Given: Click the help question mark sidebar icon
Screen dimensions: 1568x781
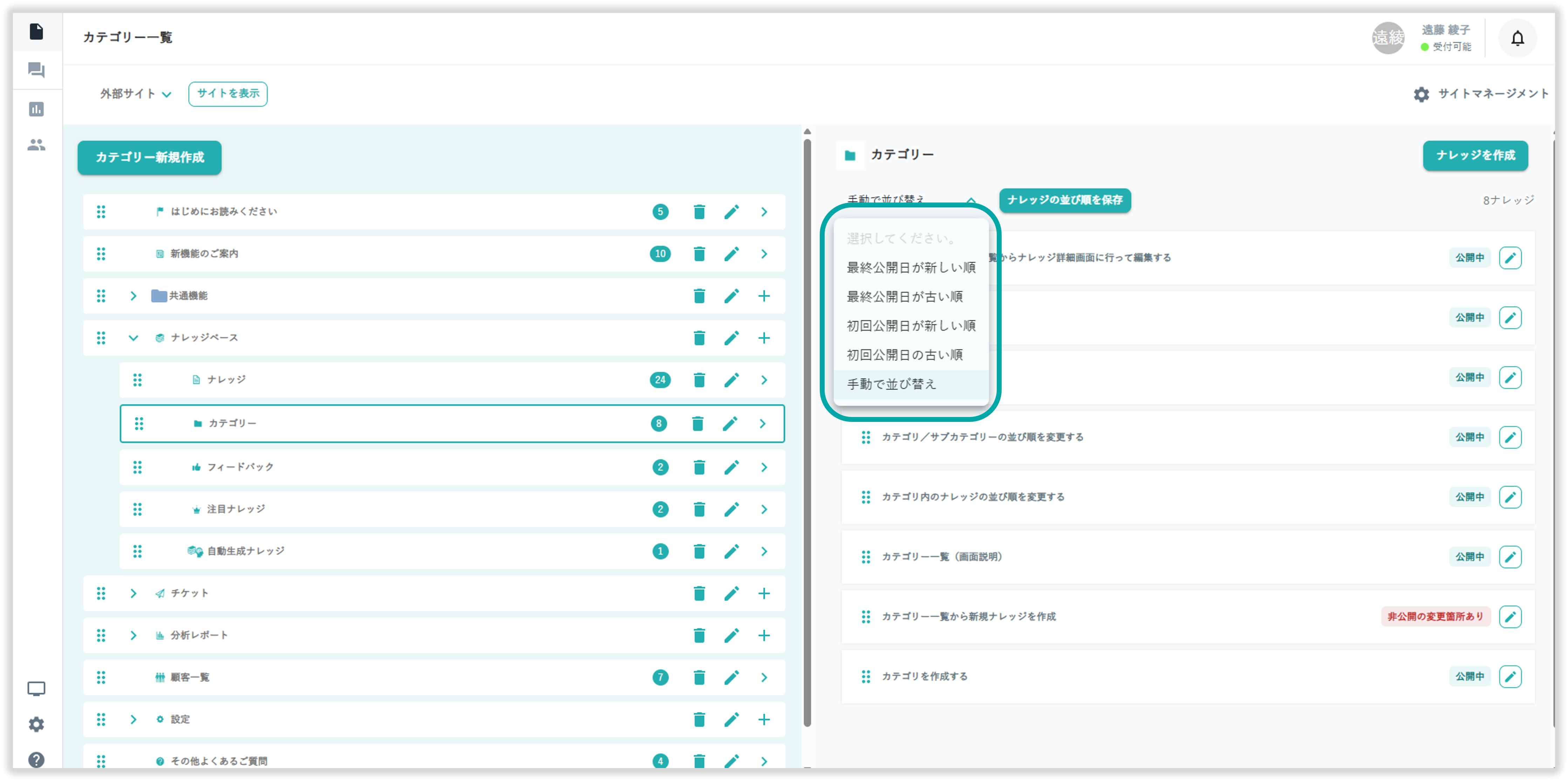Looking at the screenshot, I should click(36, 760).
